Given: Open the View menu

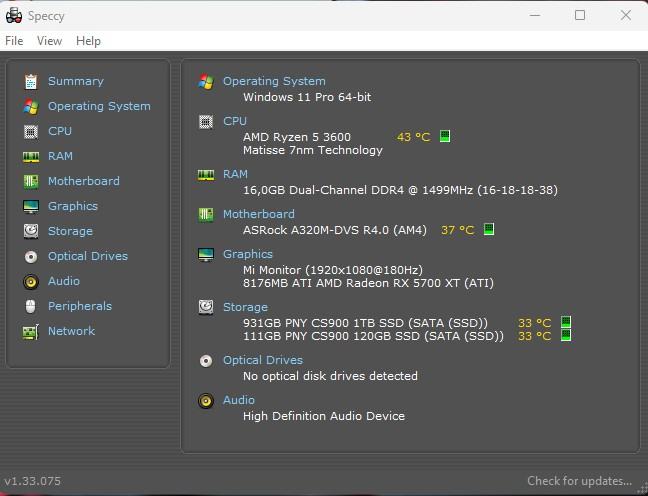Looking at the screenshot, I should tap(49, 41).
